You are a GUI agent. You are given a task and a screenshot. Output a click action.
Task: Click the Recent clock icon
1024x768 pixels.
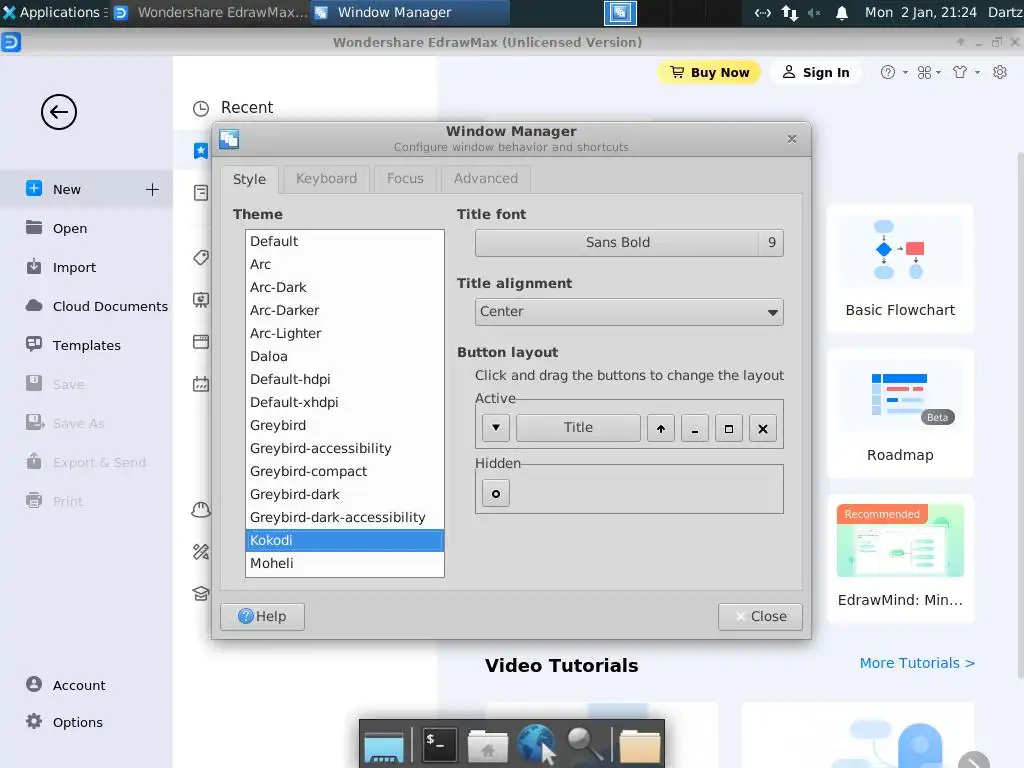(201, 108)
